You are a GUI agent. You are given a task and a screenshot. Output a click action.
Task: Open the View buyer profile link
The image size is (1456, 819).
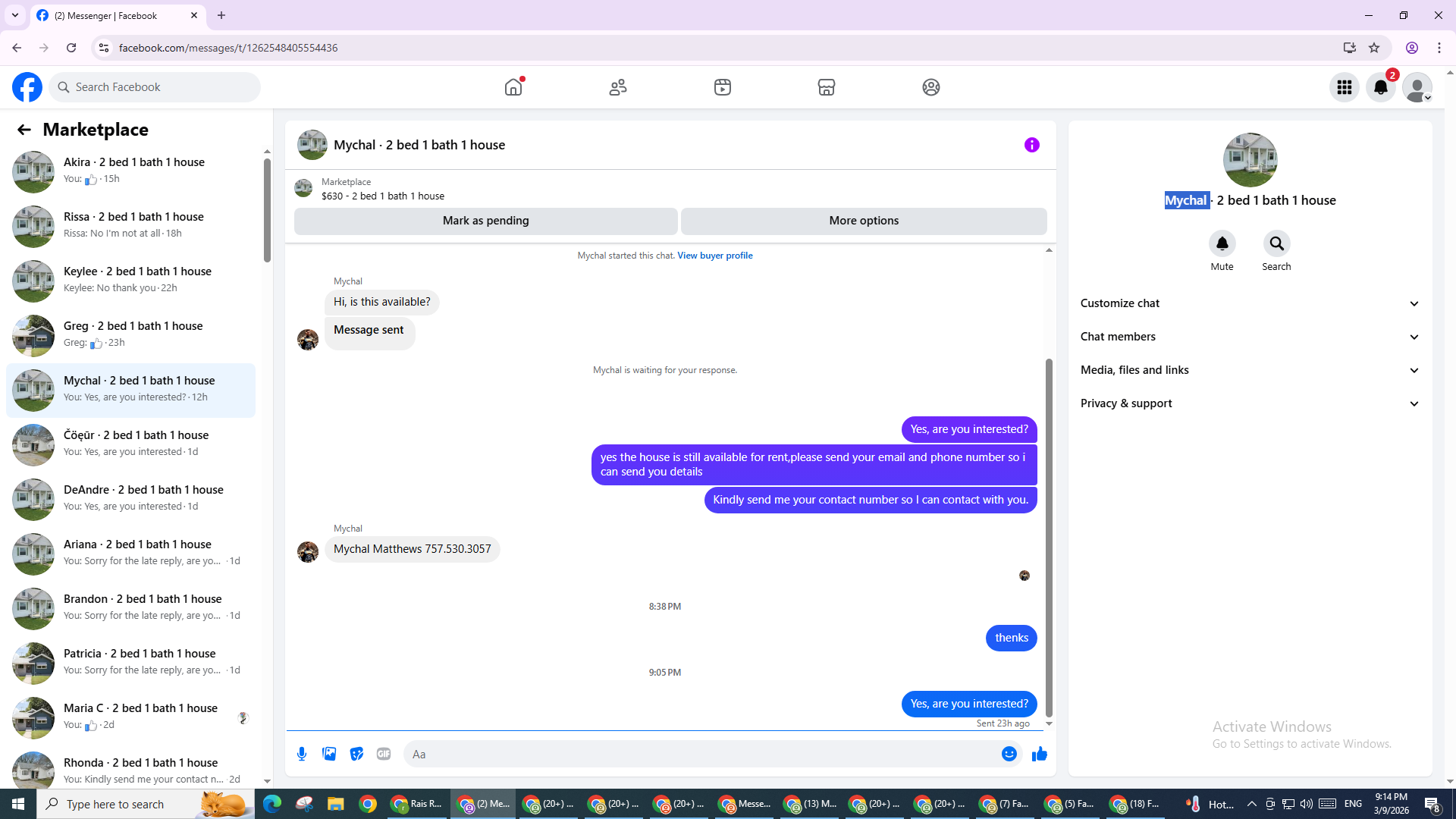pyautogui.click(x=714, y=256)
